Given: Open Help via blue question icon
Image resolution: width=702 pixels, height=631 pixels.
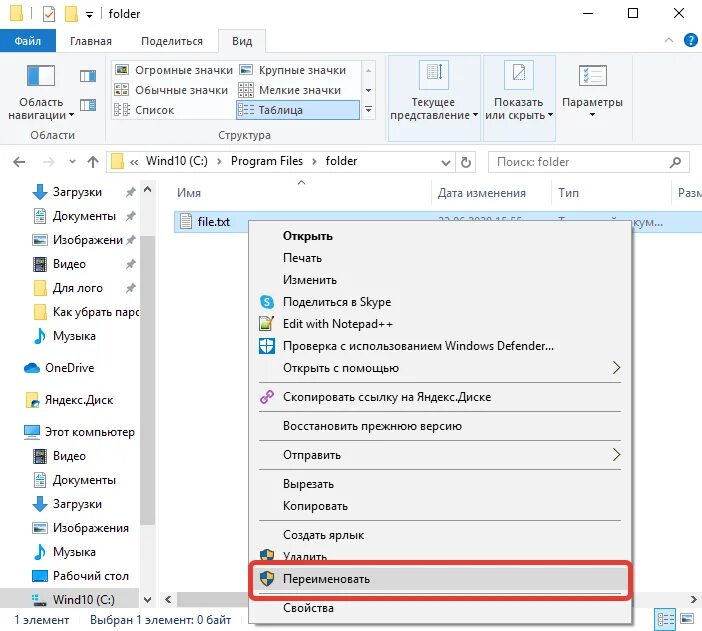Looking at the screenshot, I should tap(691, 40).
